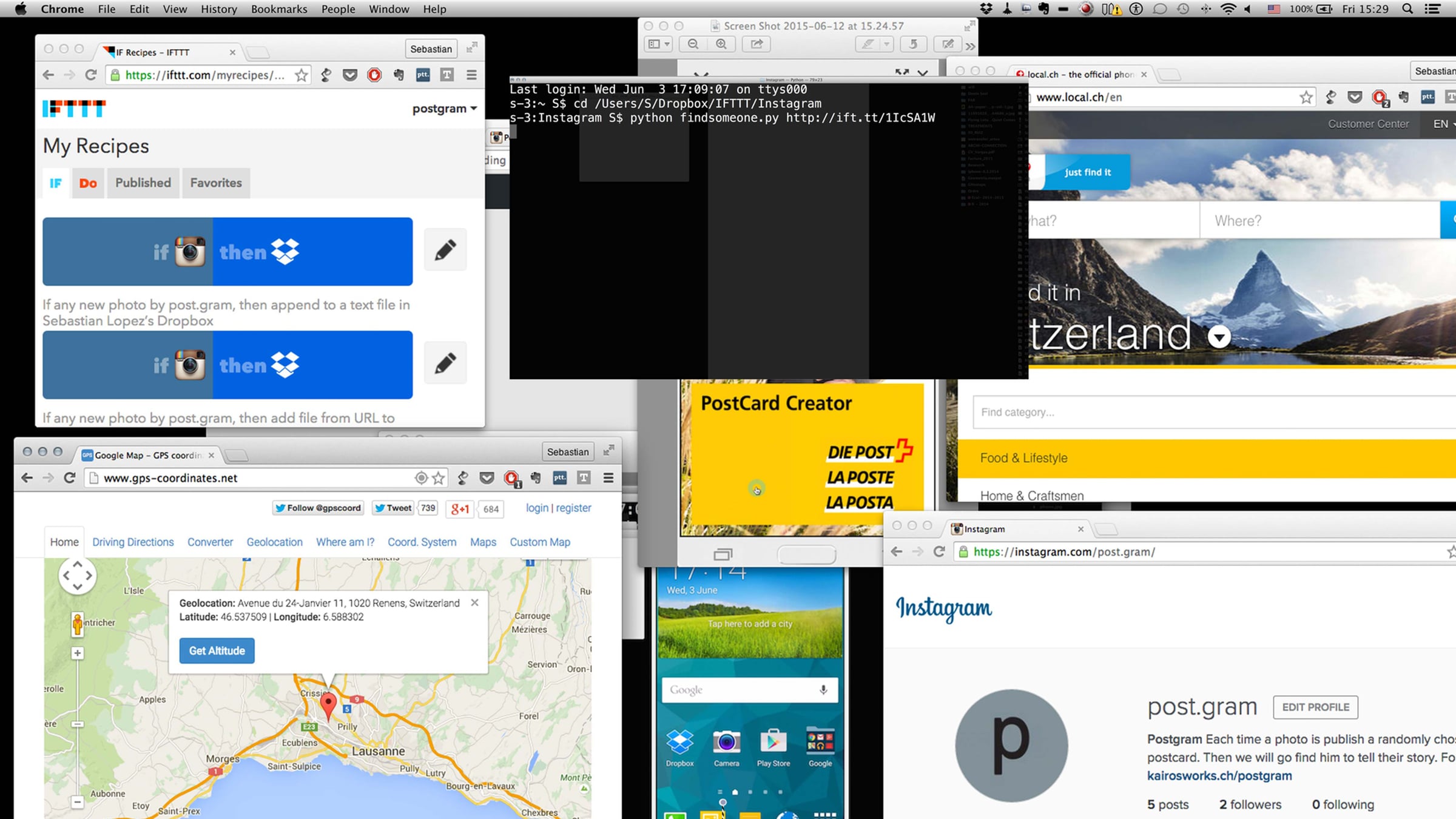Zoom in within the Screen Shot preview window
The width and height of the screenshot is (1456, 819).
point(721,44)
